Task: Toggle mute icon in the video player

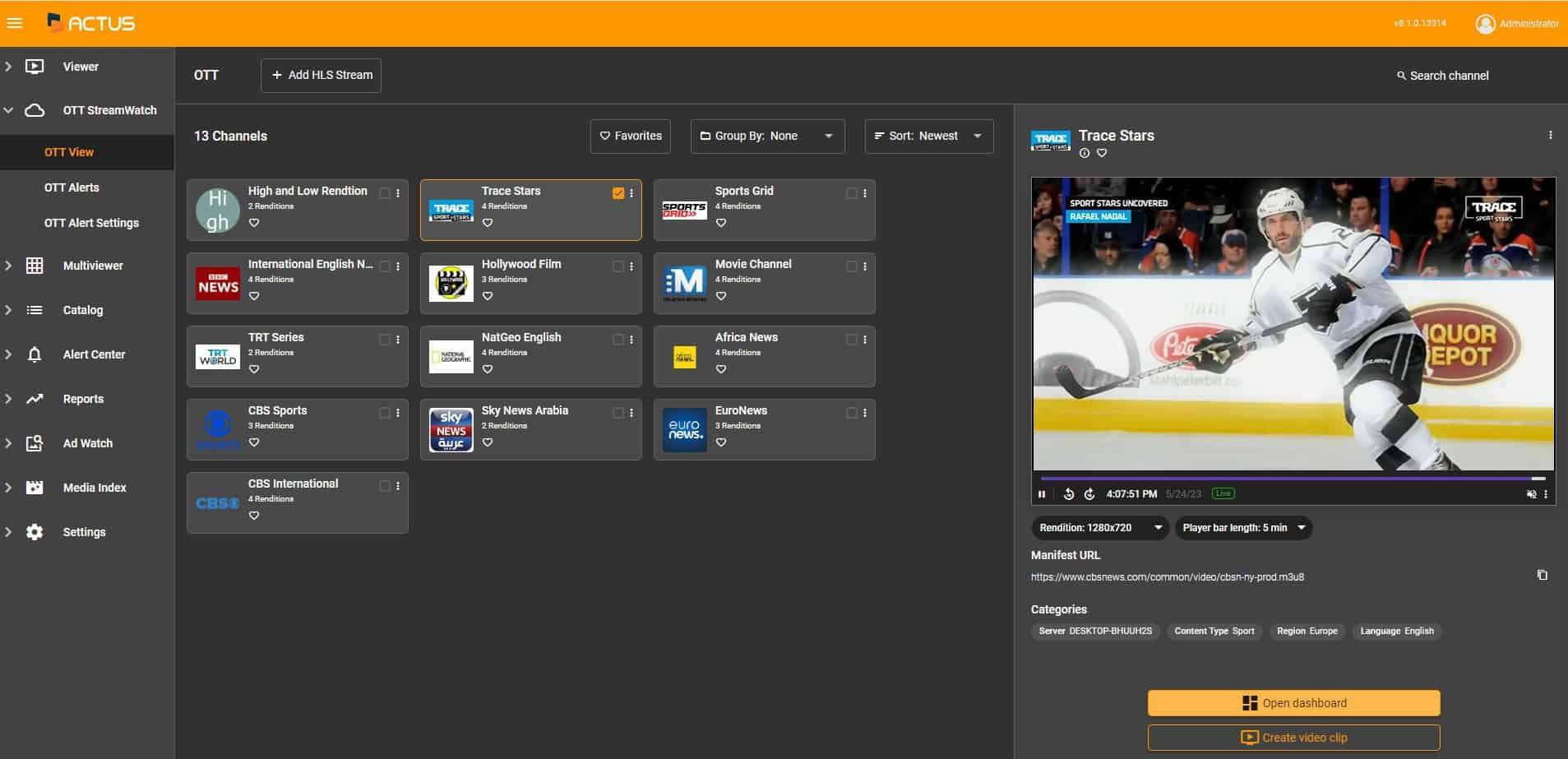Action: [1531, 494]
